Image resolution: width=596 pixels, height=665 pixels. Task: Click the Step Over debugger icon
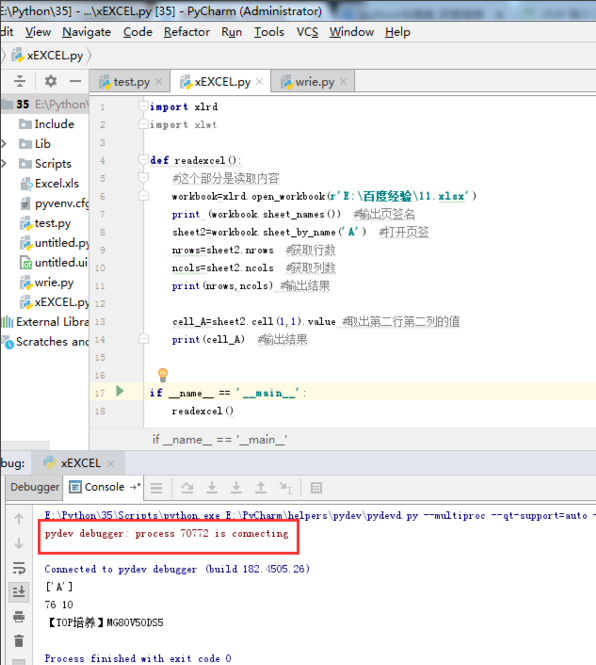(187, 488)
